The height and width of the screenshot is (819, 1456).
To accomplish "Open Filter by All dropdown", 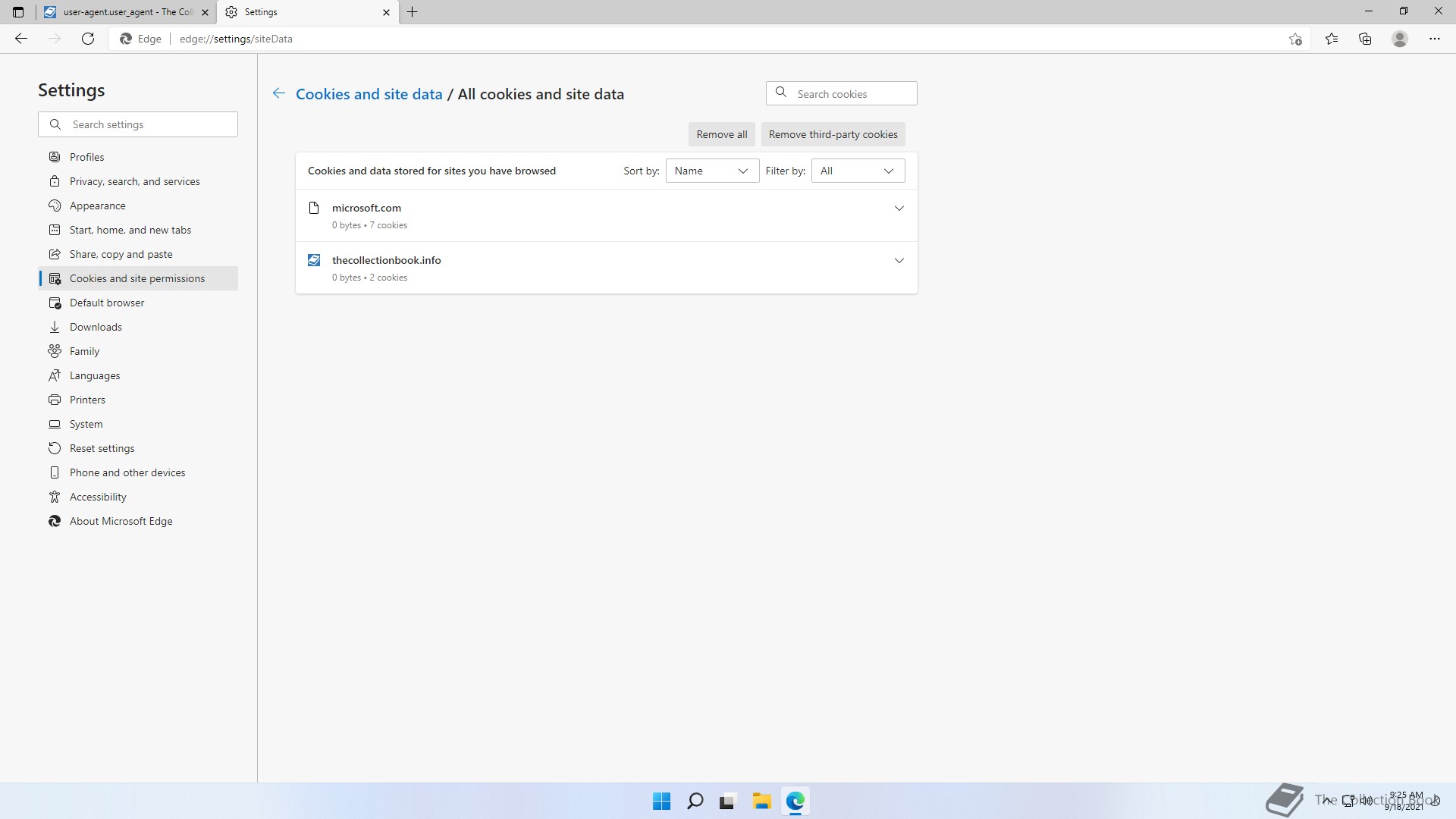I will (x=857, y=171).
